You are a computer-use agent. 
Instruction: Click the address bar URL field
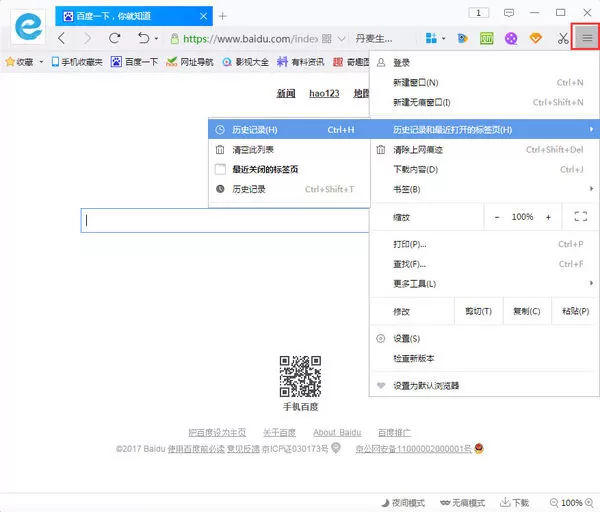click(x=251, y=39)
